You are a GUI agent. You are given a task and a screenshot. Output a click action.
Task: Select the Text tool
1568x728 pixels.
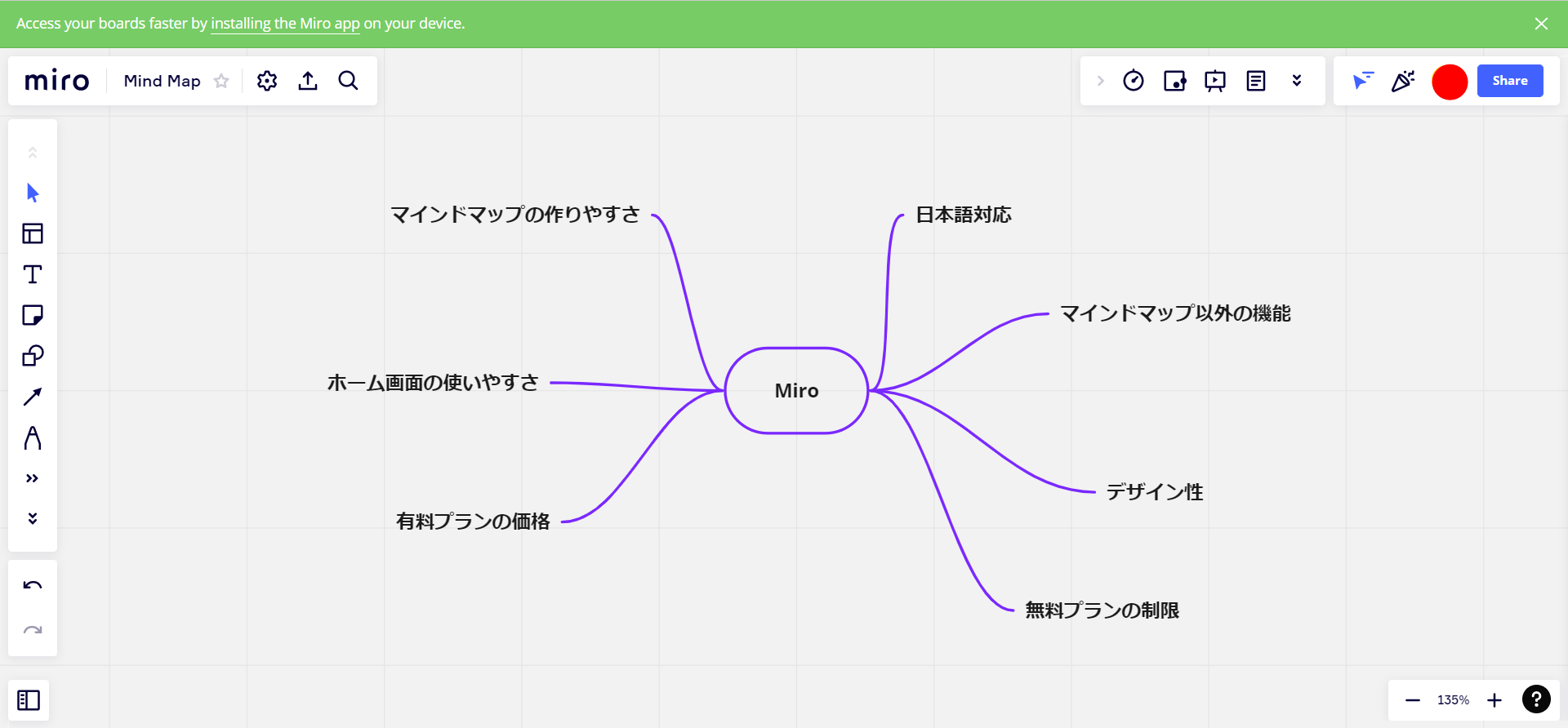pyautogui.click(x=33, y=275)
